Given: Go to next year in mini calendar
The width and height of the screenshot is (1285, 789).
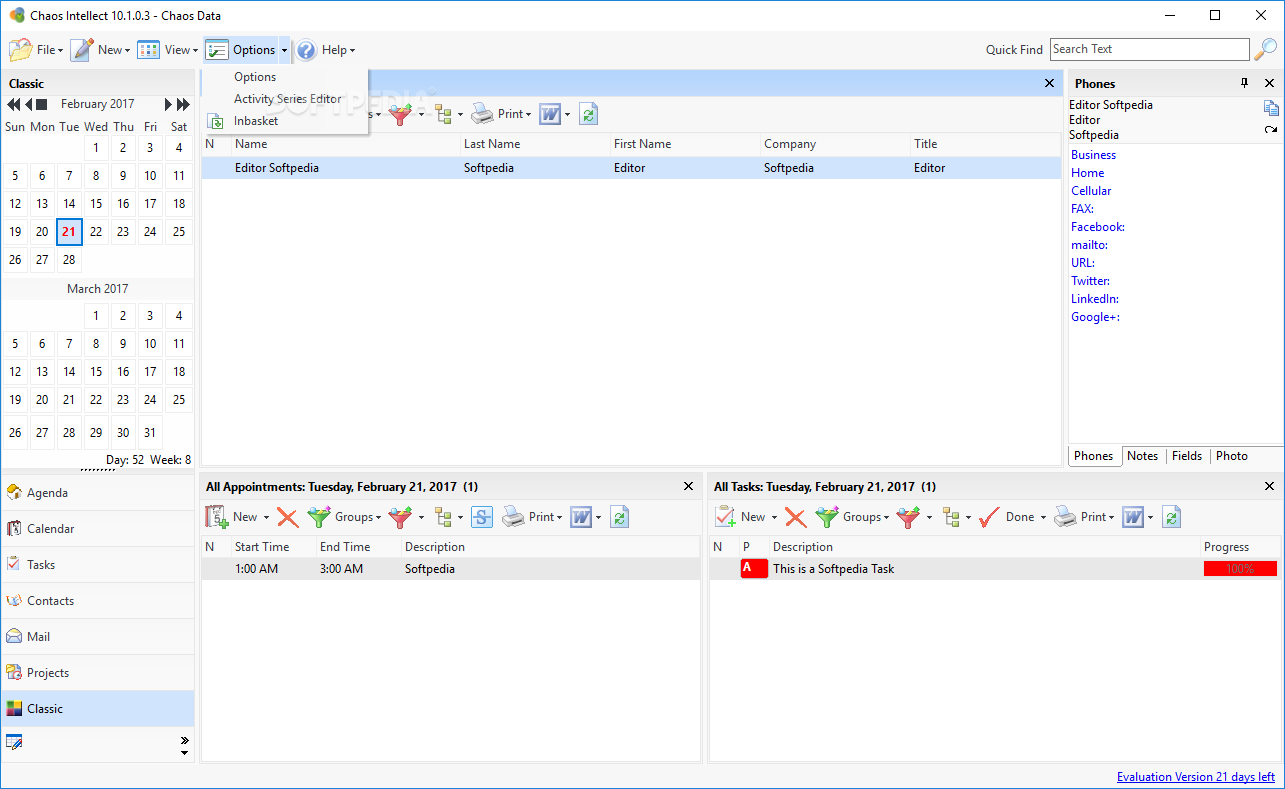Looking at the screenshot, I should pos(183,104).
